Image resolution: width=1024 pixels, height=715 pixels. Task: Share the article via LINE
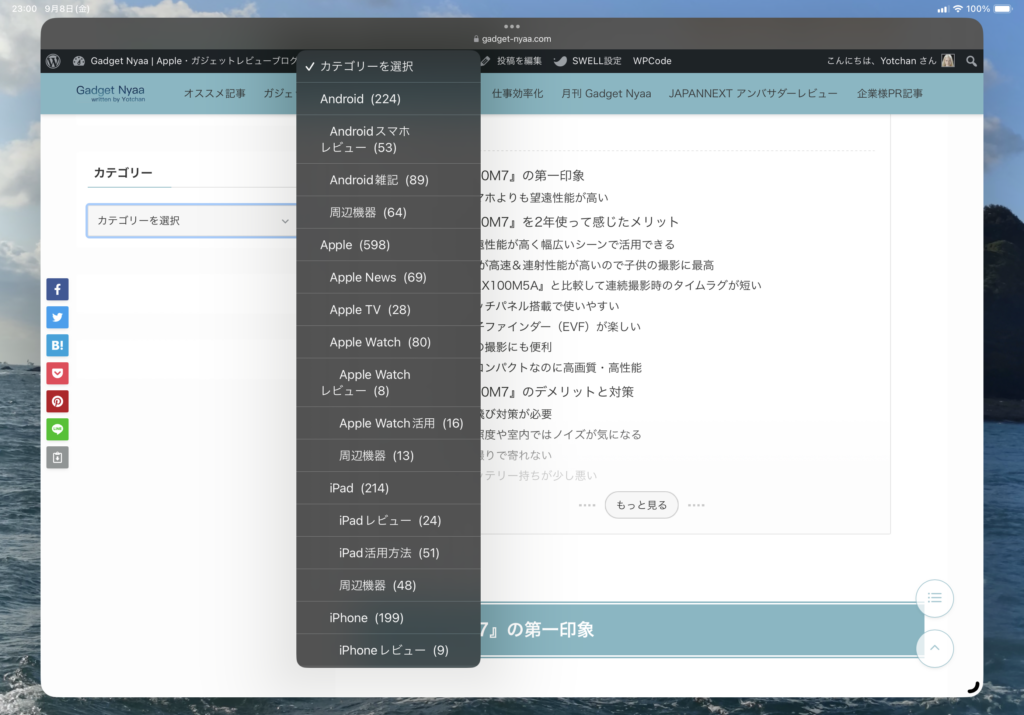(57, 430)
